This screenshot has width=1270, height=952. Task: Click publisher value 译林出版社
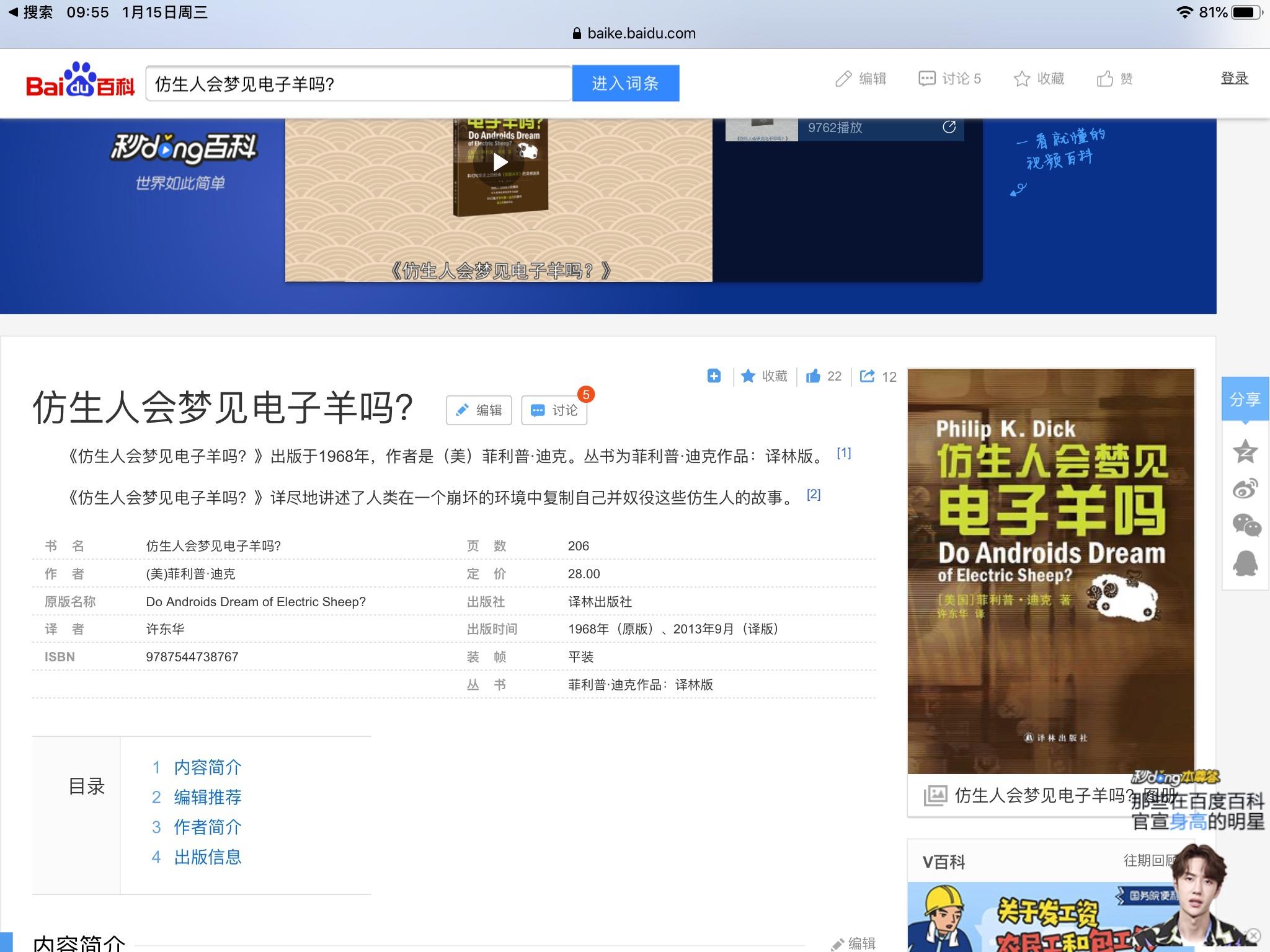coord(600,602)
